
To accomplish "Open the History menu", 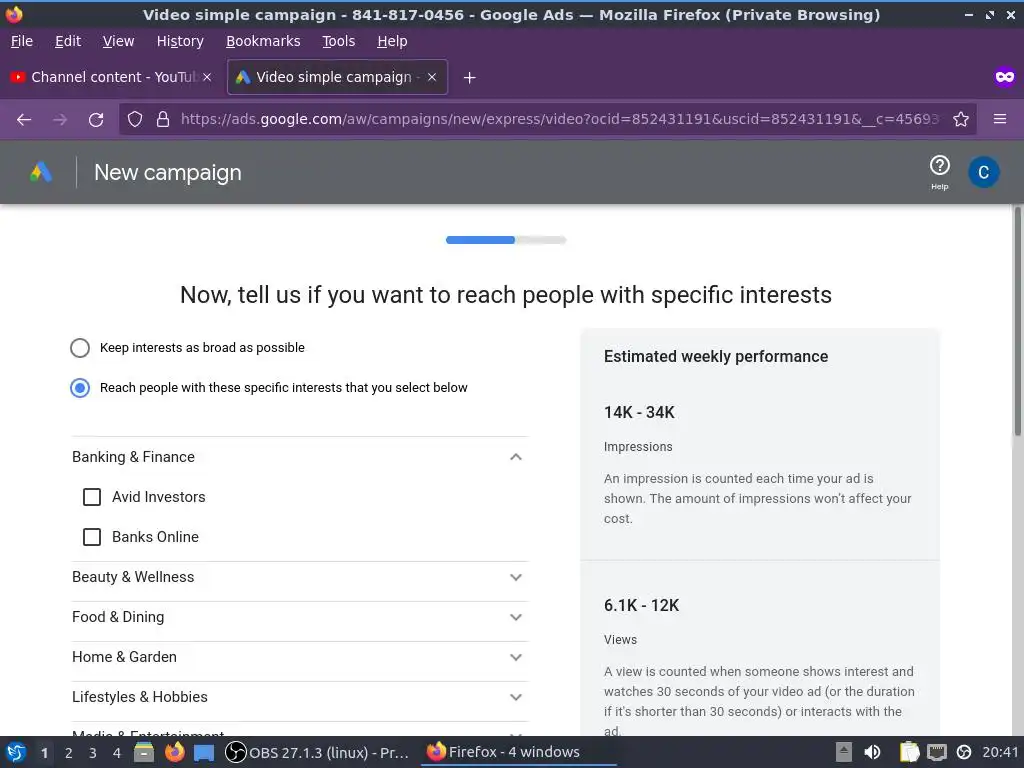I will click(180, 41).
